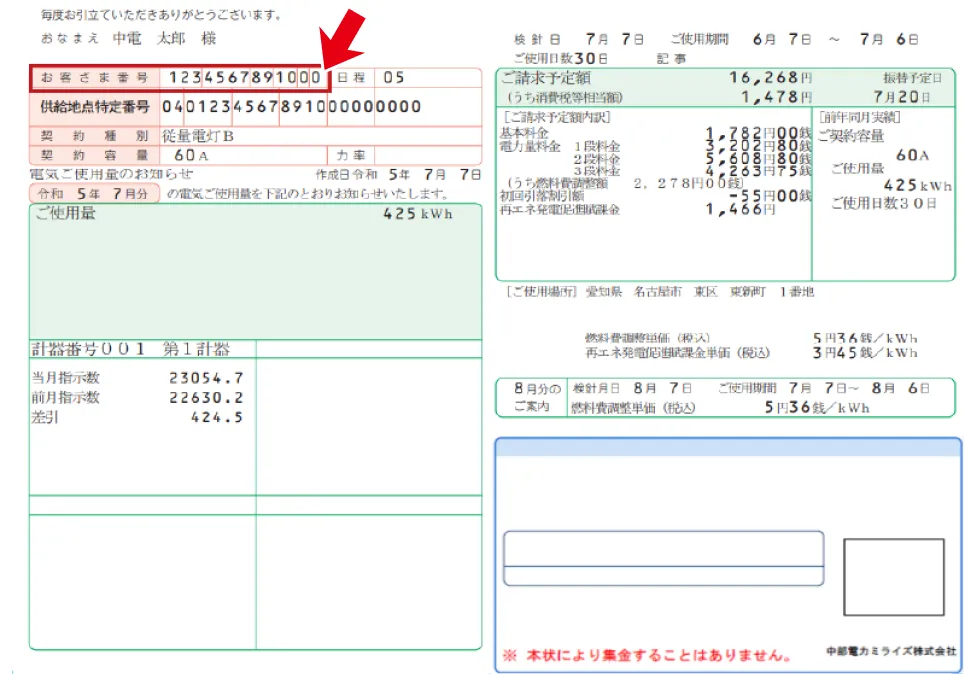The image size is (965, 674).
Task: Click 検針日 7月 7日 at the top
Action: 579,39
